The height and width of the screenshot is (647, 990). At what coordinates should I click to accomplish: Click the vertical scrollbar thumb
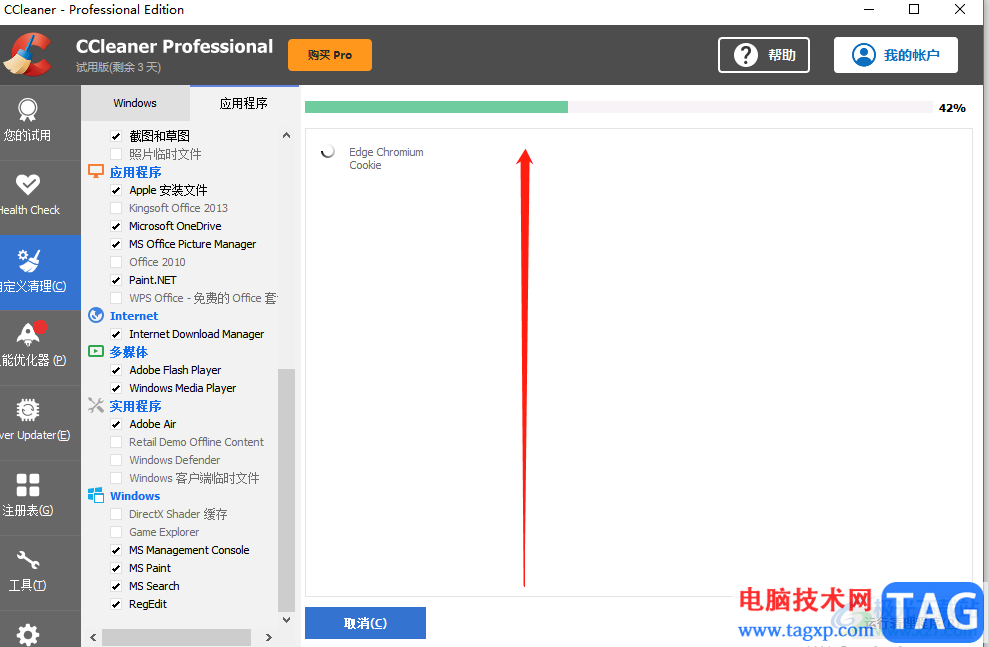pos(286,490)
